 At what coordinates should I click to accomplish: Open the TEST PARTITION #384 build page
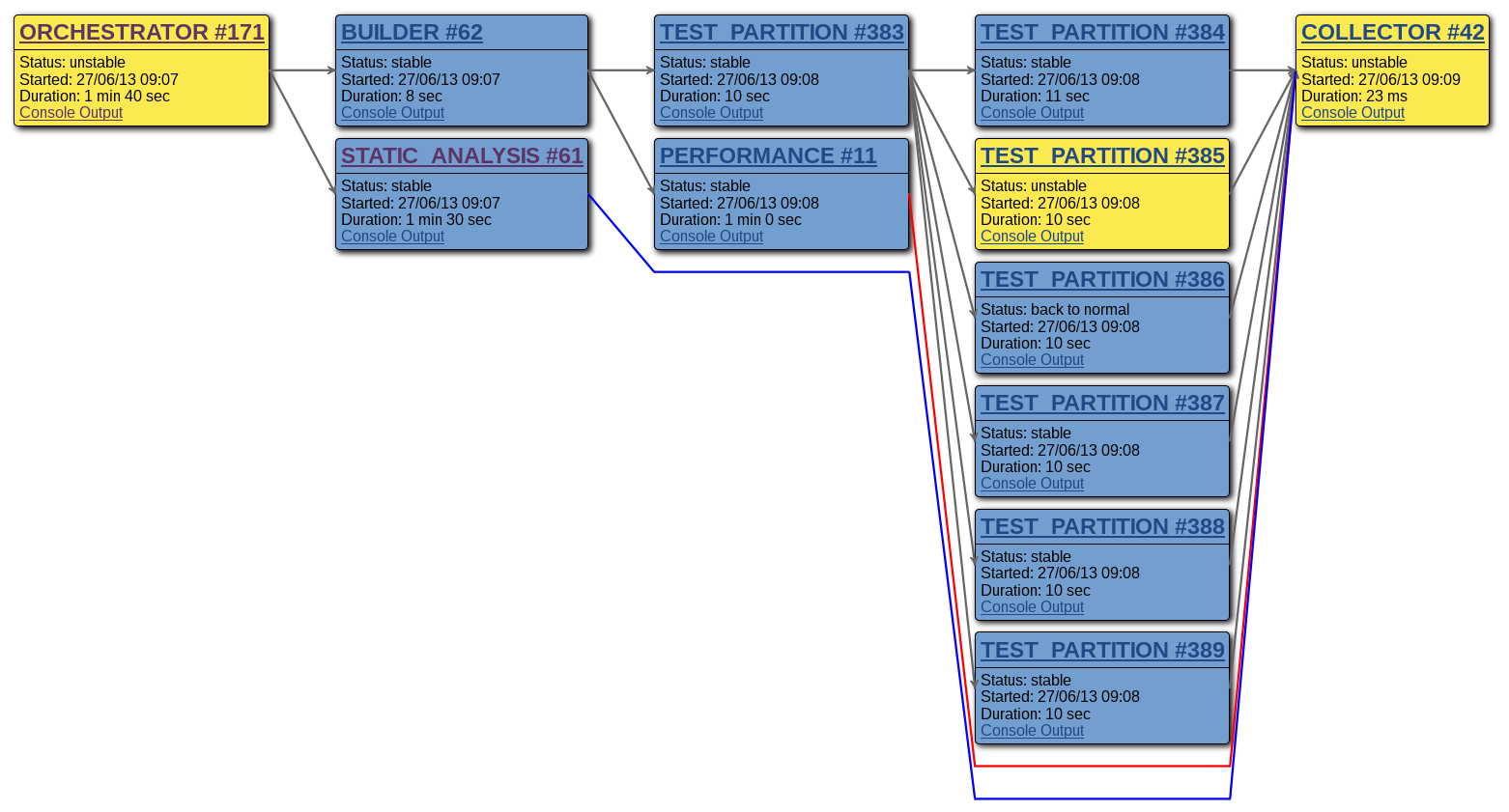pos(1101,32)
